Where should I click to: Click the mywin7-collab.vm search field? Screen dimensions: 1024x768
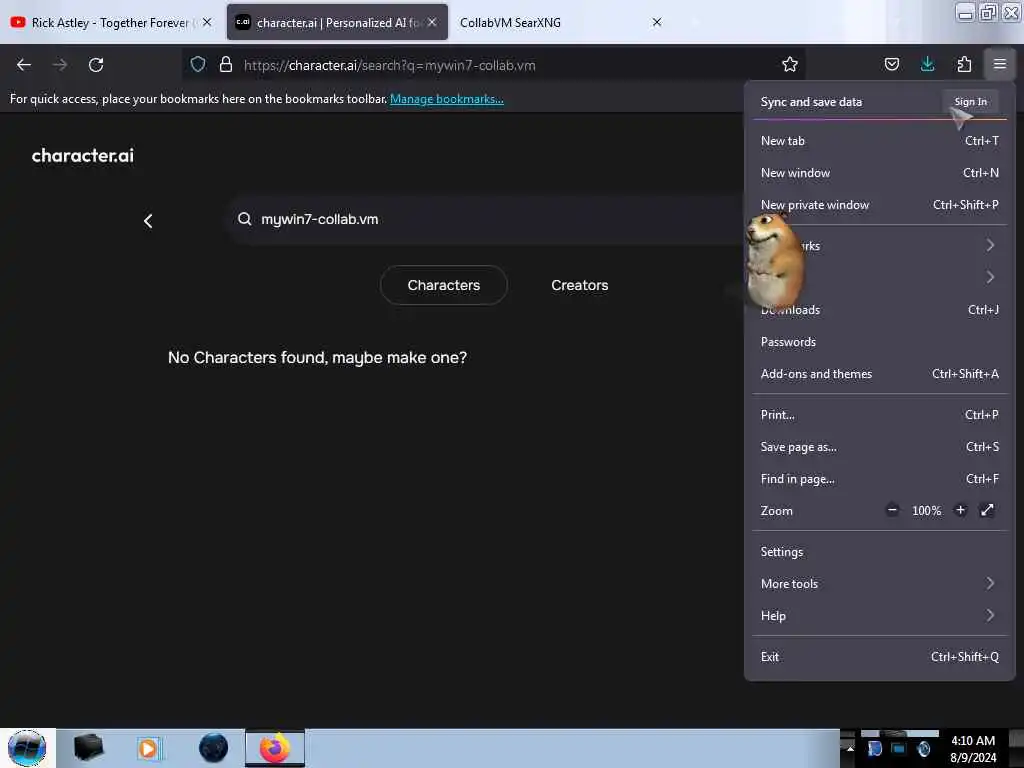point(483,219)
